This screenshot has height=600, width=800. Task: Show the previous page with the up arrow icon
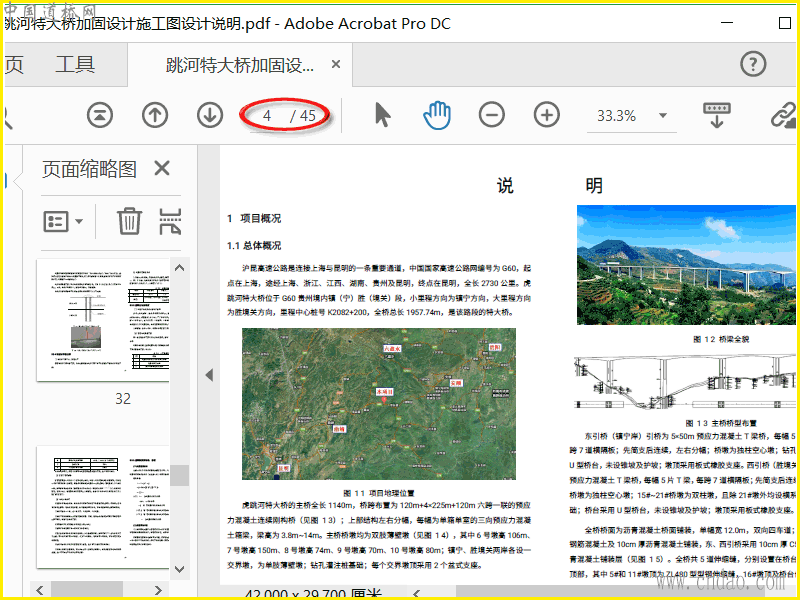(x=155, y=115)
